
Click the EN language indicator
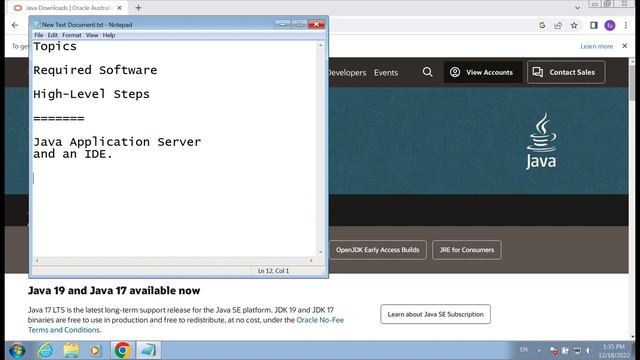pyautogui.click(x=524, y=350)
